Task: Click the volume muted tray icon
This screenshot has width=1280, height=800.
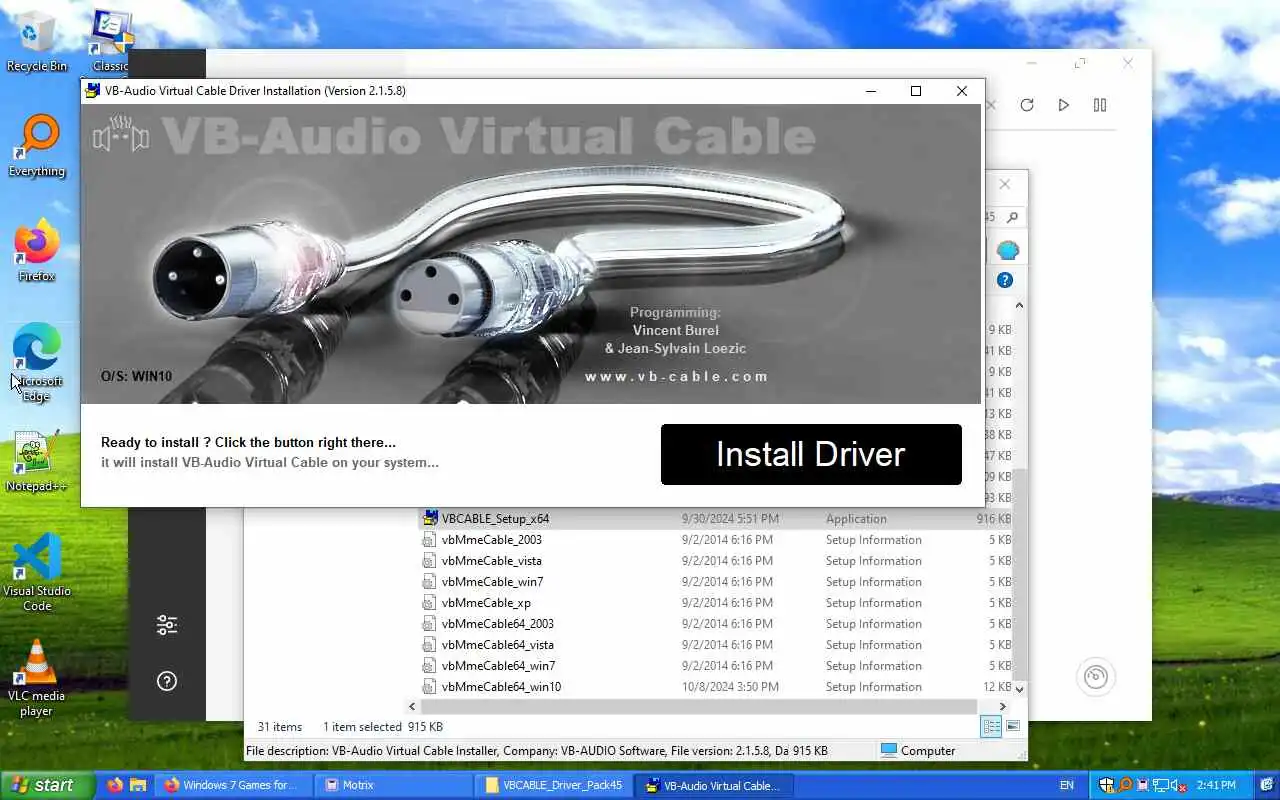Action: (1179, 785)
